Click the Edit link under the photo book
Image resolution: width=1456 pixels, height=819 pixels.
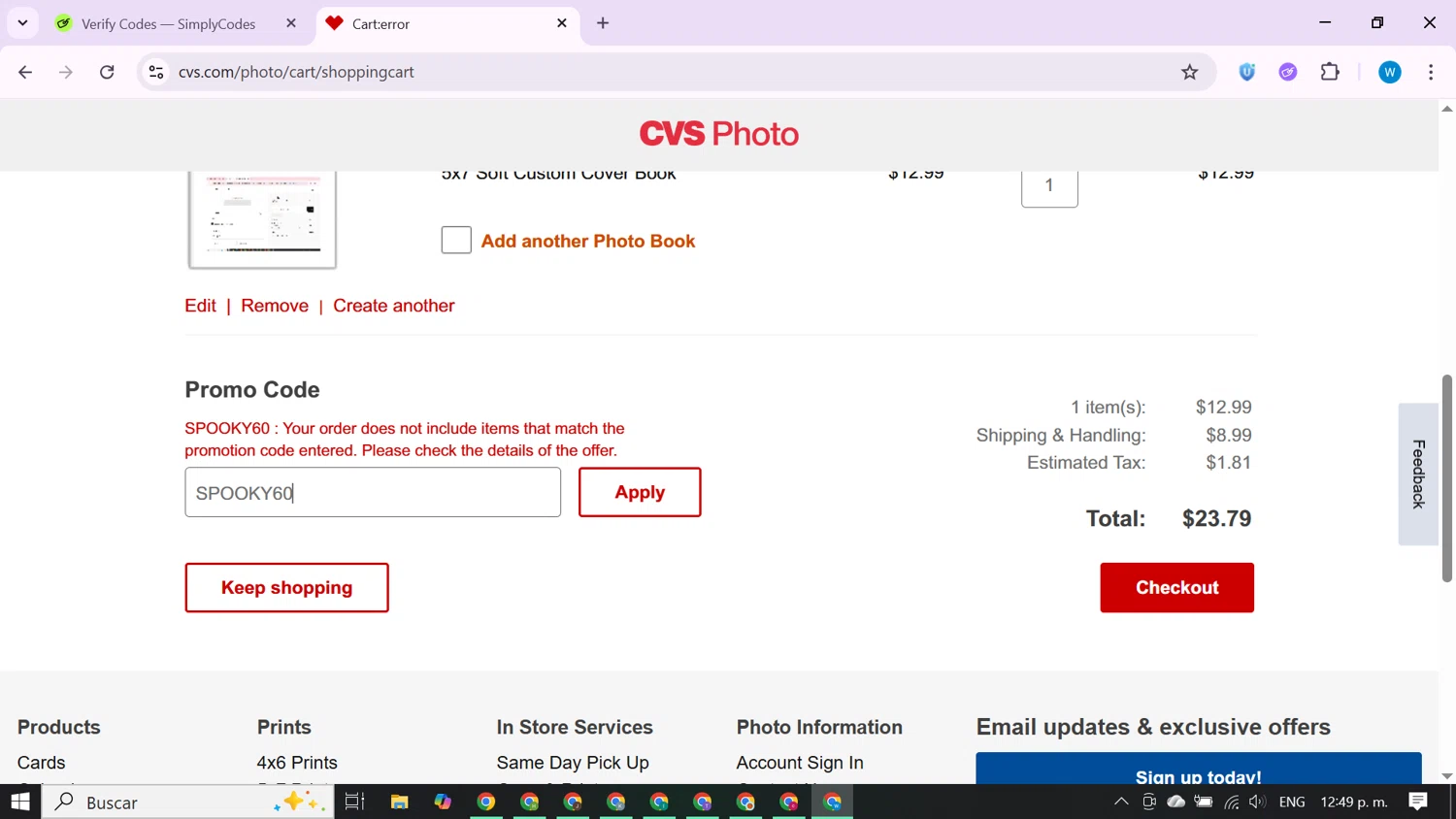[200, 306]
